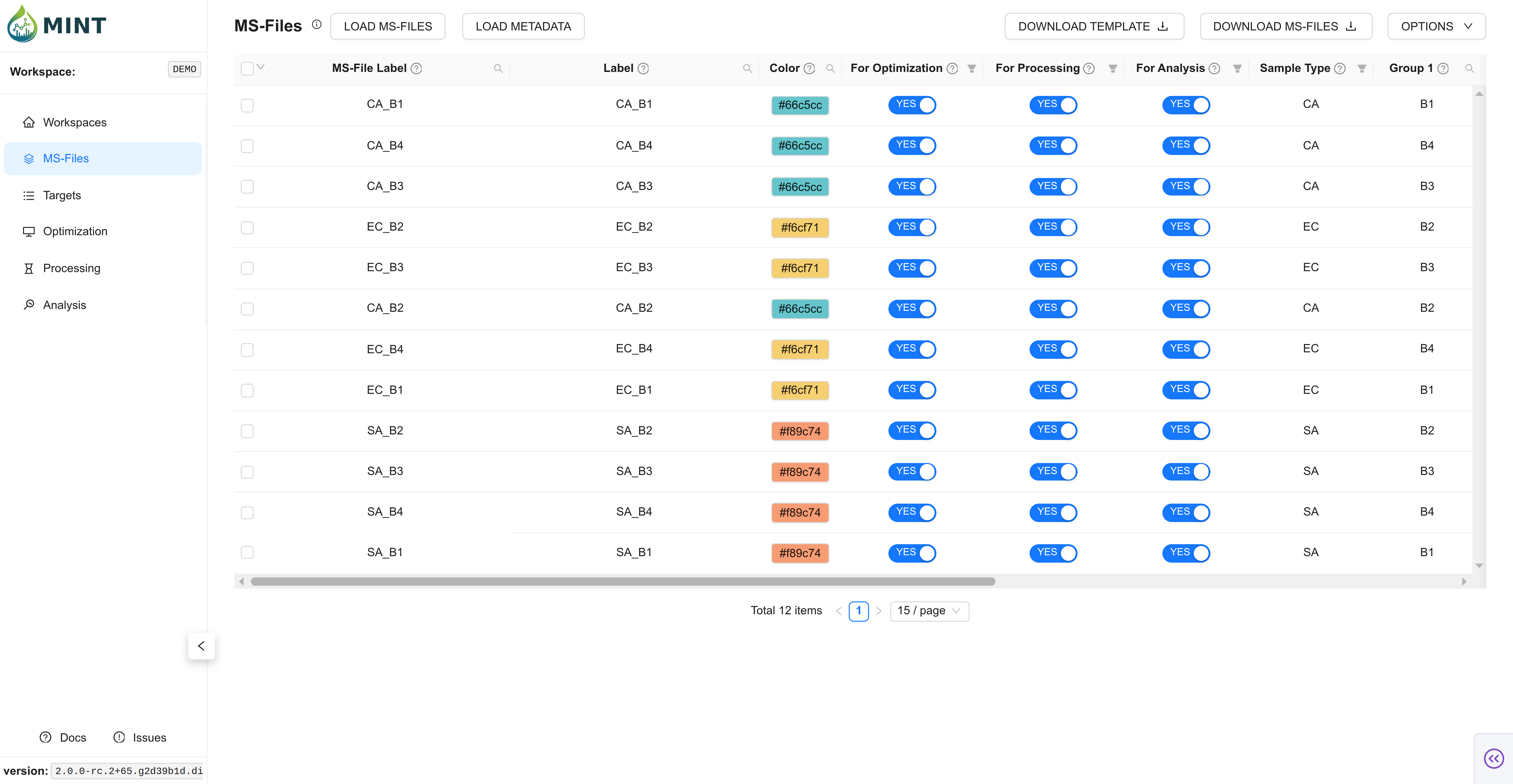Click the info icon beside MS-Files title
1513x784 pixels.
[317, 25]
